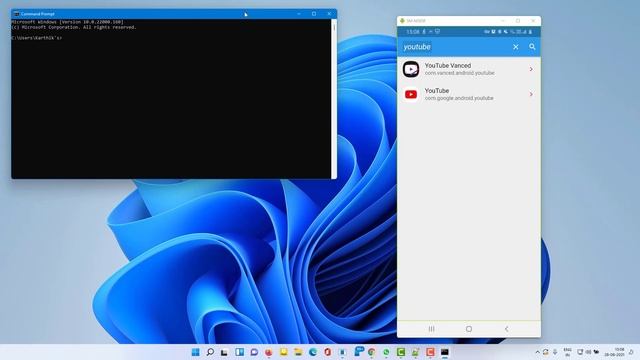Open the notifications bell icon
Screen dimensions: 640x360
(631, 352)
